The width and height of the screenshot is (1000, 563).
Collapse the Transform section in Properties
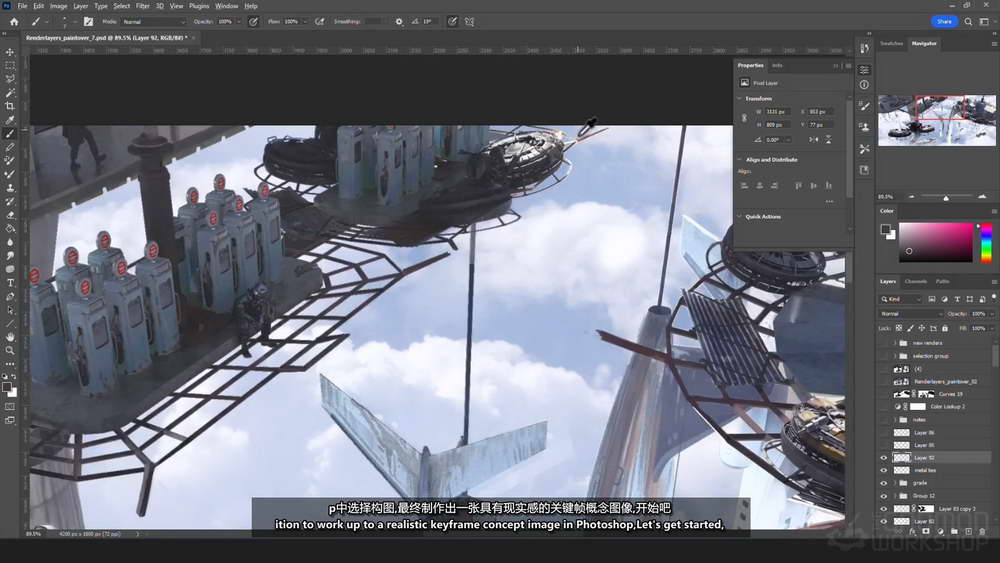click(x=740, y=99)
